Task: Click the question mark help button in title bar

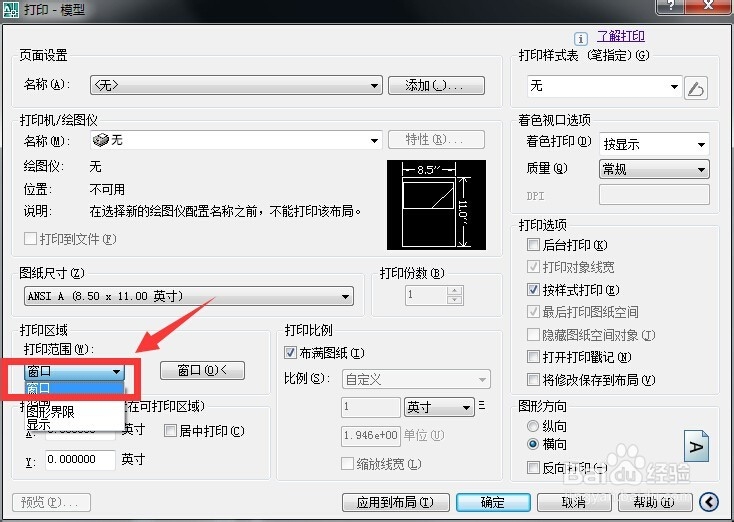Action: (672, 6)
